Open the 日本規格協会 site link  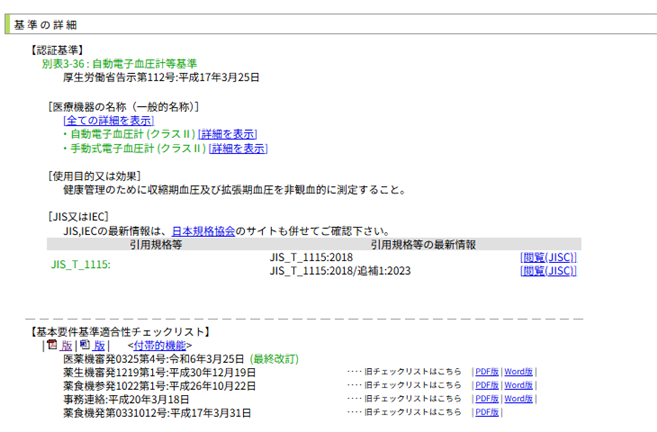203,231
